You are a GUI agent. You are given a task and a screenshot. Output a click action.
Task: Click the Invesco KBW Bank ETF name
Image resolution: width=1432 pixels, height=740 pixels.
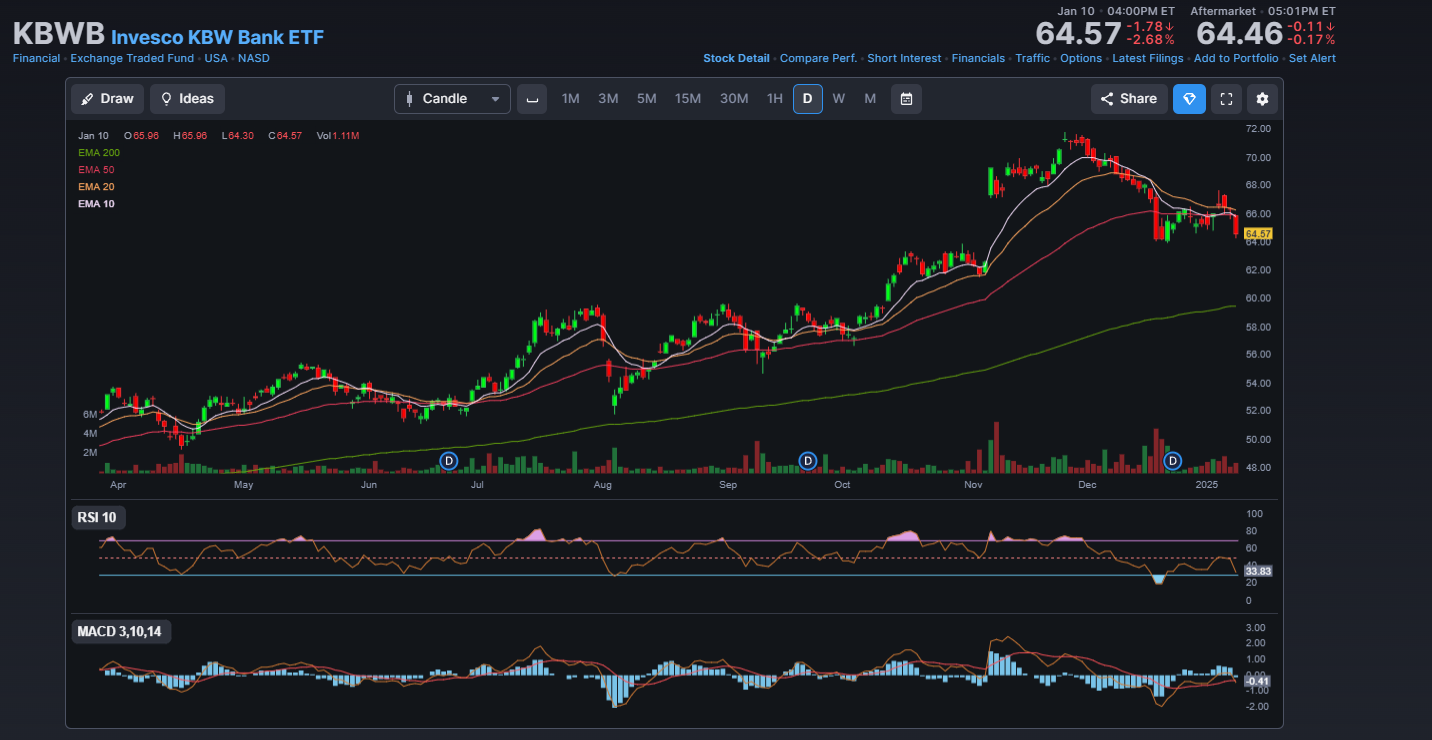(x=217, y=37)
